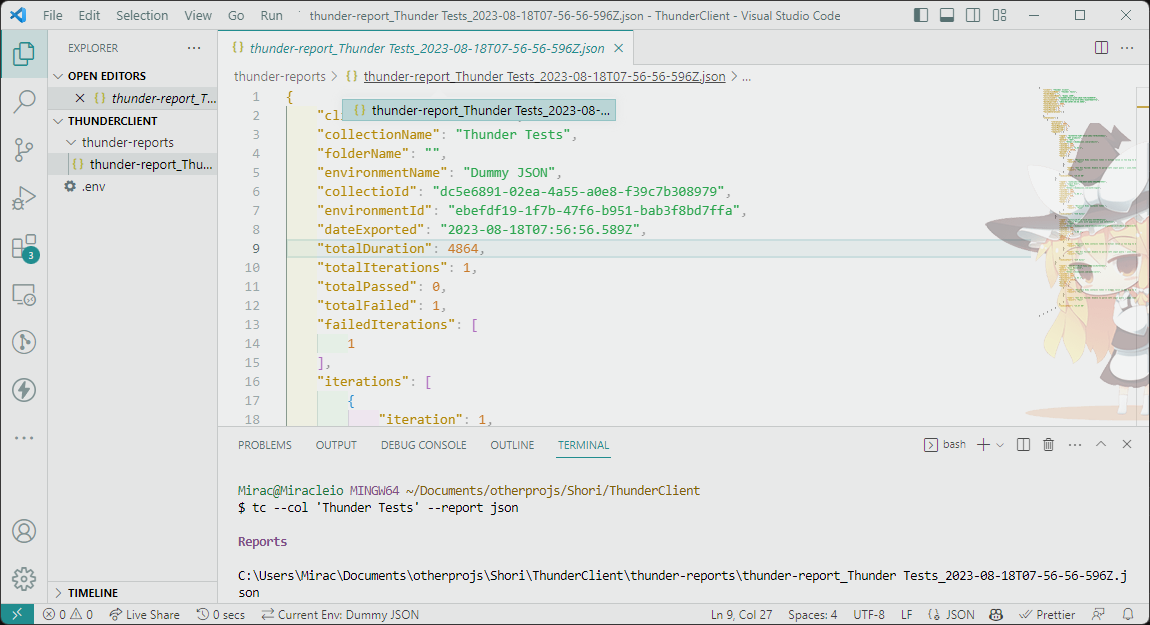Open the Source Control view icon
This screenshot has height=625, width=1150.
pos(24,150)
